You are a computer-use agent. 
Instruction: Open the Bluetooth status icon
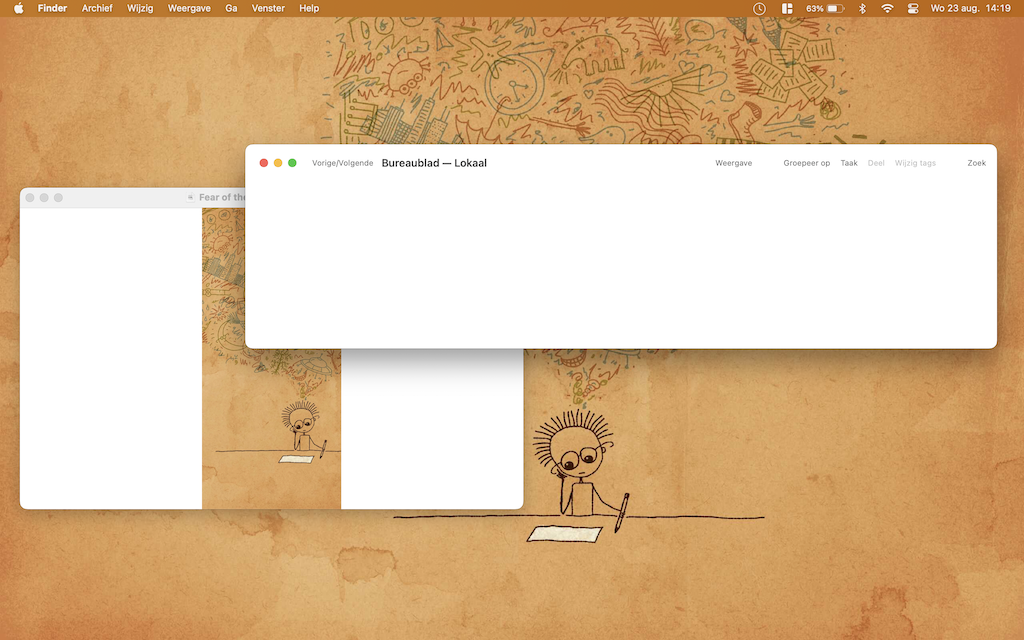[862, 8]
